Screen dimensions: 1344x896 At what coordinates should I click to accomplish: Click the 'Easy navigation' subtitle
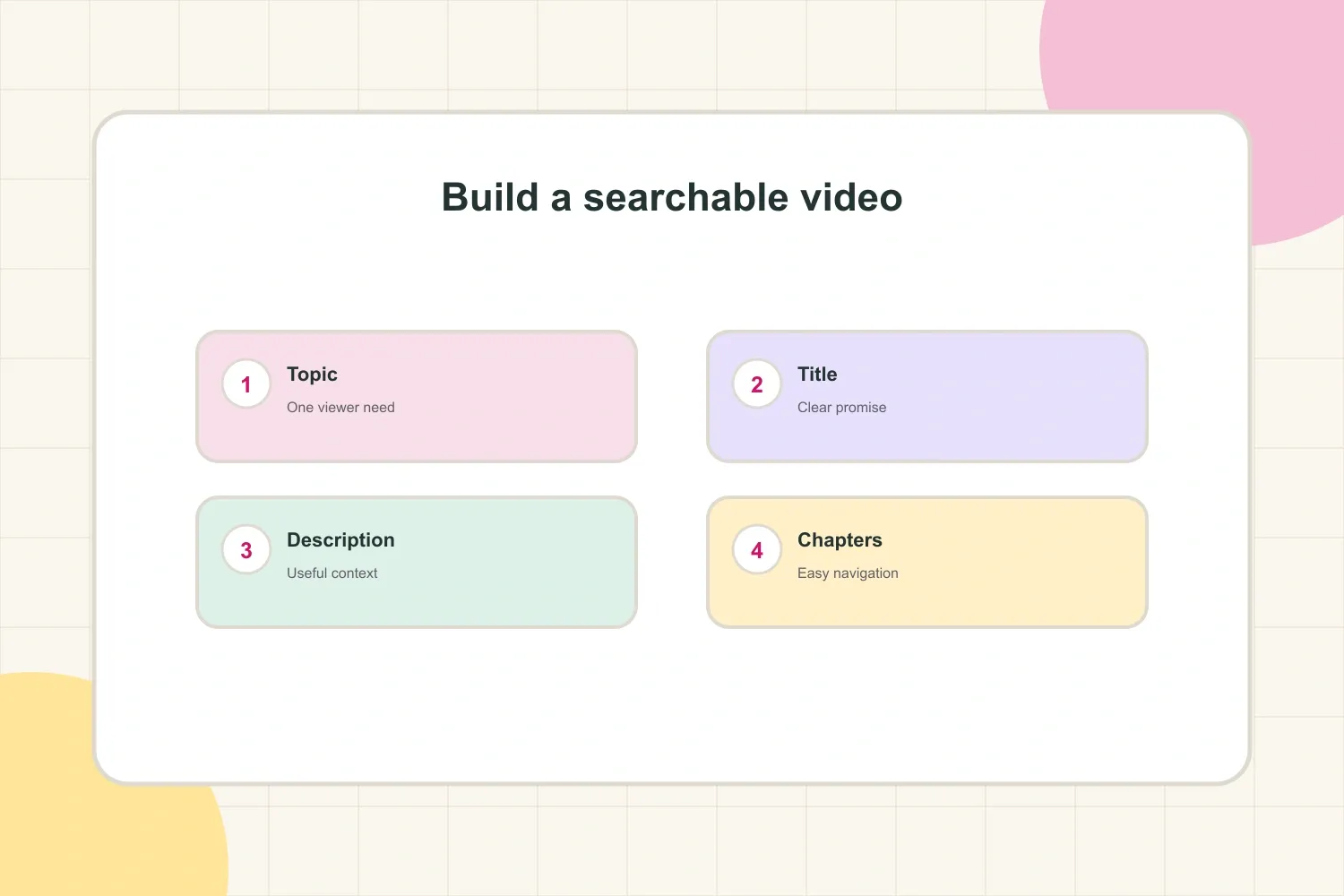848,573
